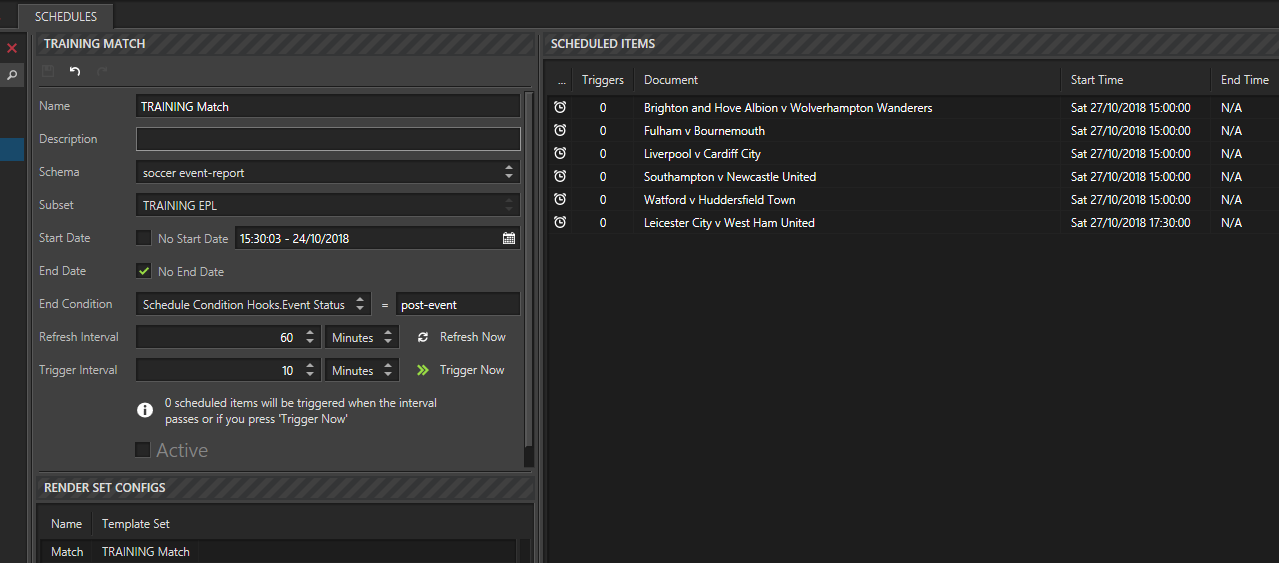Image resolution: width=1279 pixels, height=563 pixels.
Task: Open Trigger Interval Minutes unit dropdown
Action: (362, 370)
